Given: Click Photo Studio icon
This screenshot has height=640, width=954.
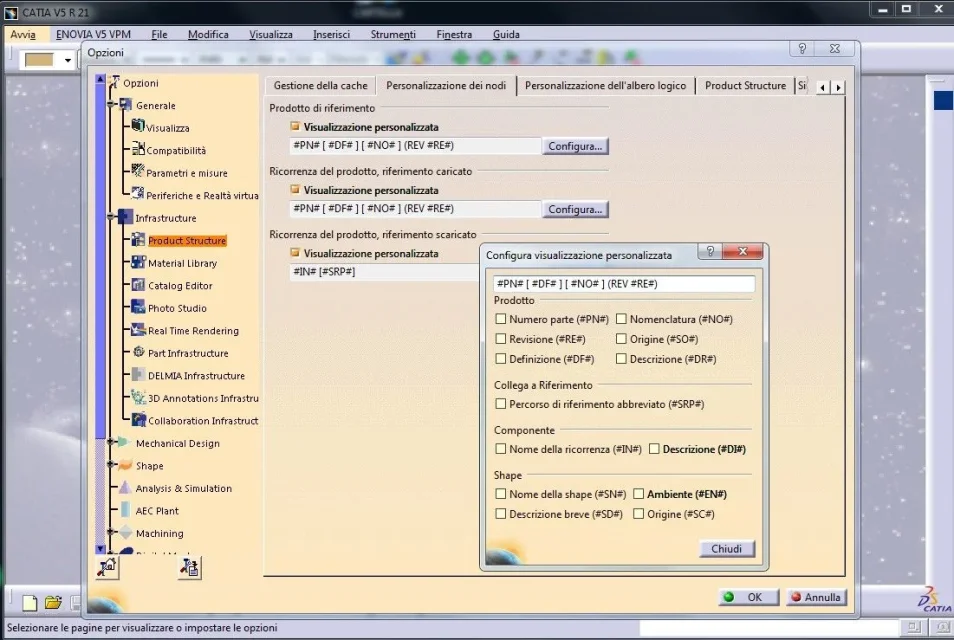Looking at the screenshot, I should tap(139, 307).
